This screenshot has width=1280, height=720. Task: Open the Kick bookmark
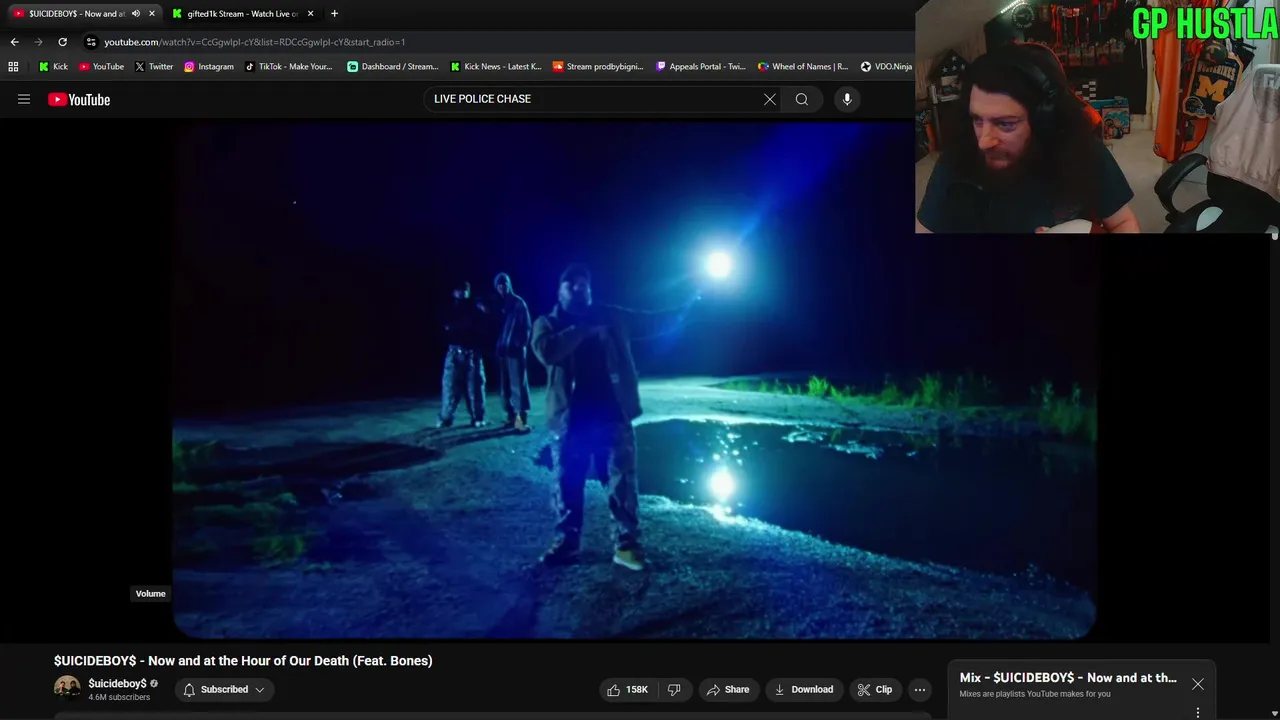(x=53, y=67)
